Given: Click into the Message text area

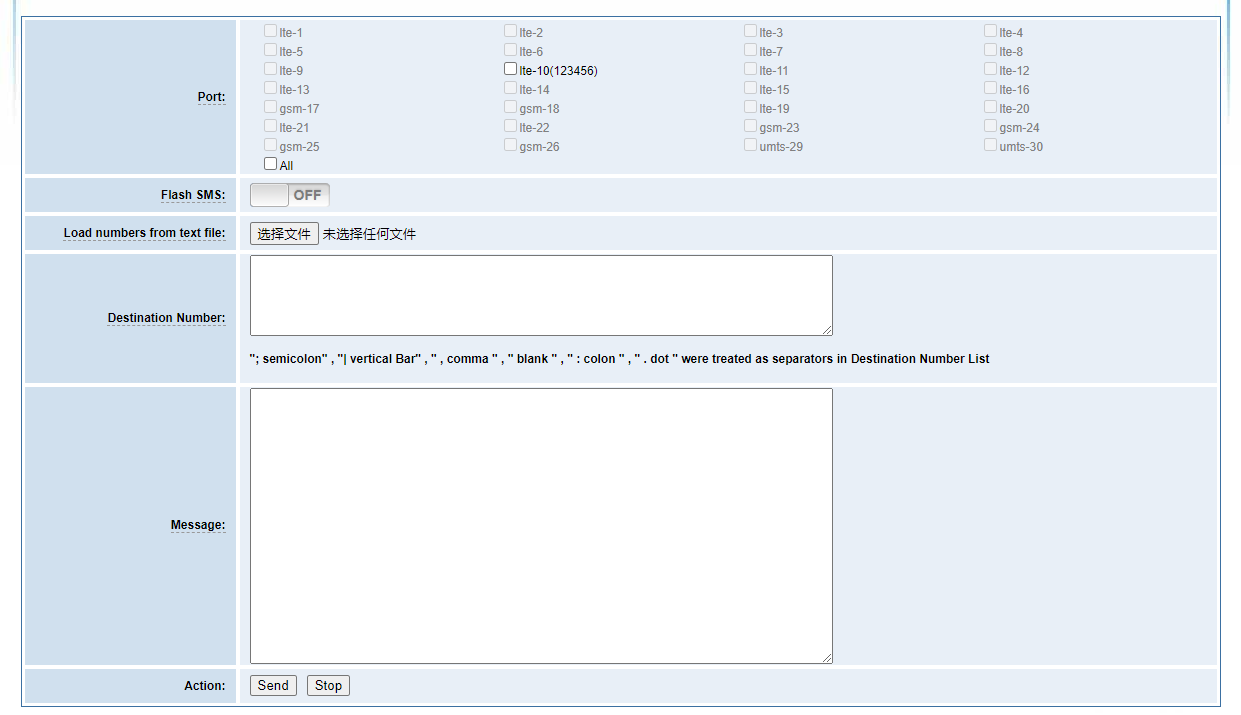Looking at the screenshot, I should coord(541,526).
